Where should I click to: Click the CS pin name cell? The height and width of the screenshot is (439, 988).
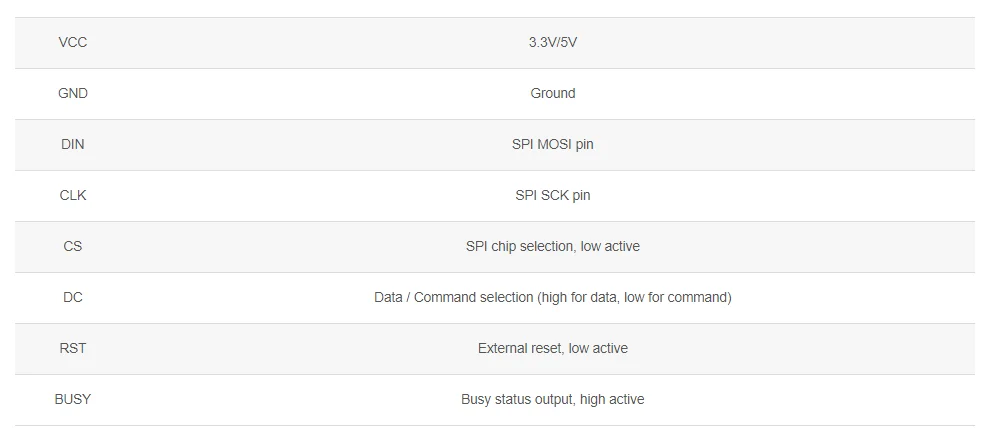[73, 247]
